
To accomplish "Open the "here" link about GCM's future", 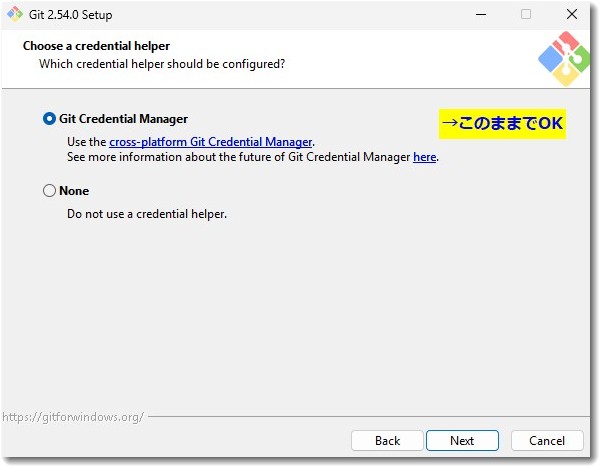I will [x=424, y=157].
